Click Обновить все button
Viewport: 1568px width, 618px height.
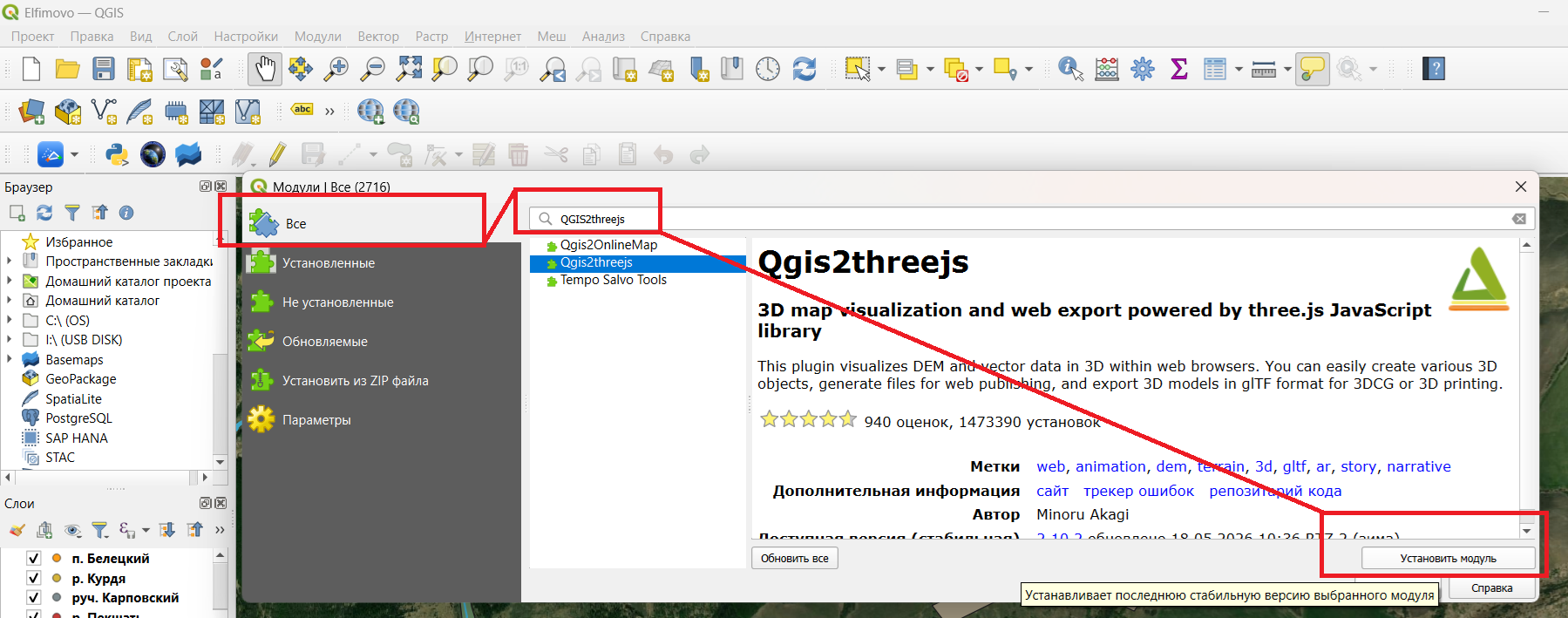pyautogui.click(x=795, y=558)
